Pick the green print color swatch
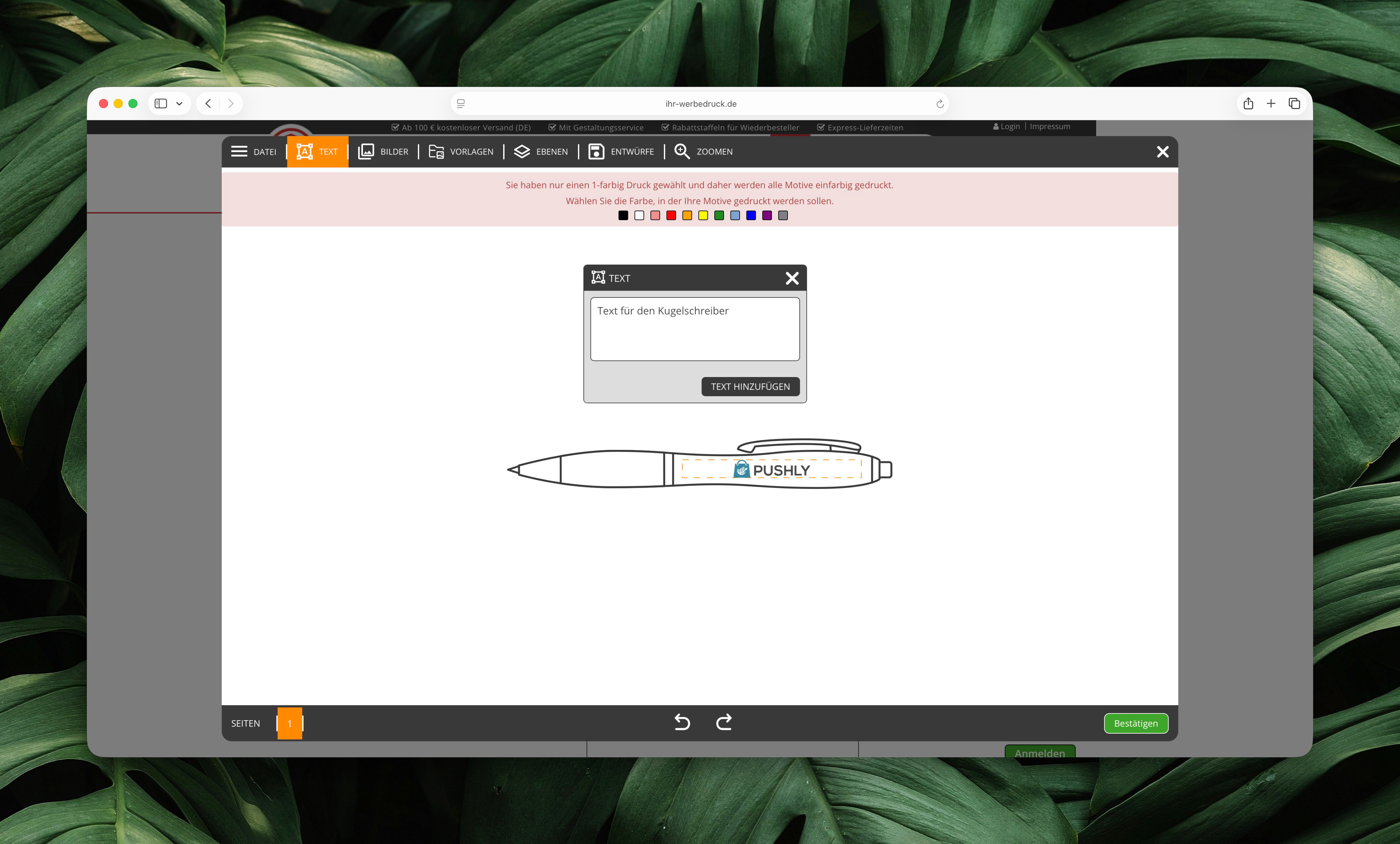The width and height of the screenshot is (1400, 844). [719, 215]
